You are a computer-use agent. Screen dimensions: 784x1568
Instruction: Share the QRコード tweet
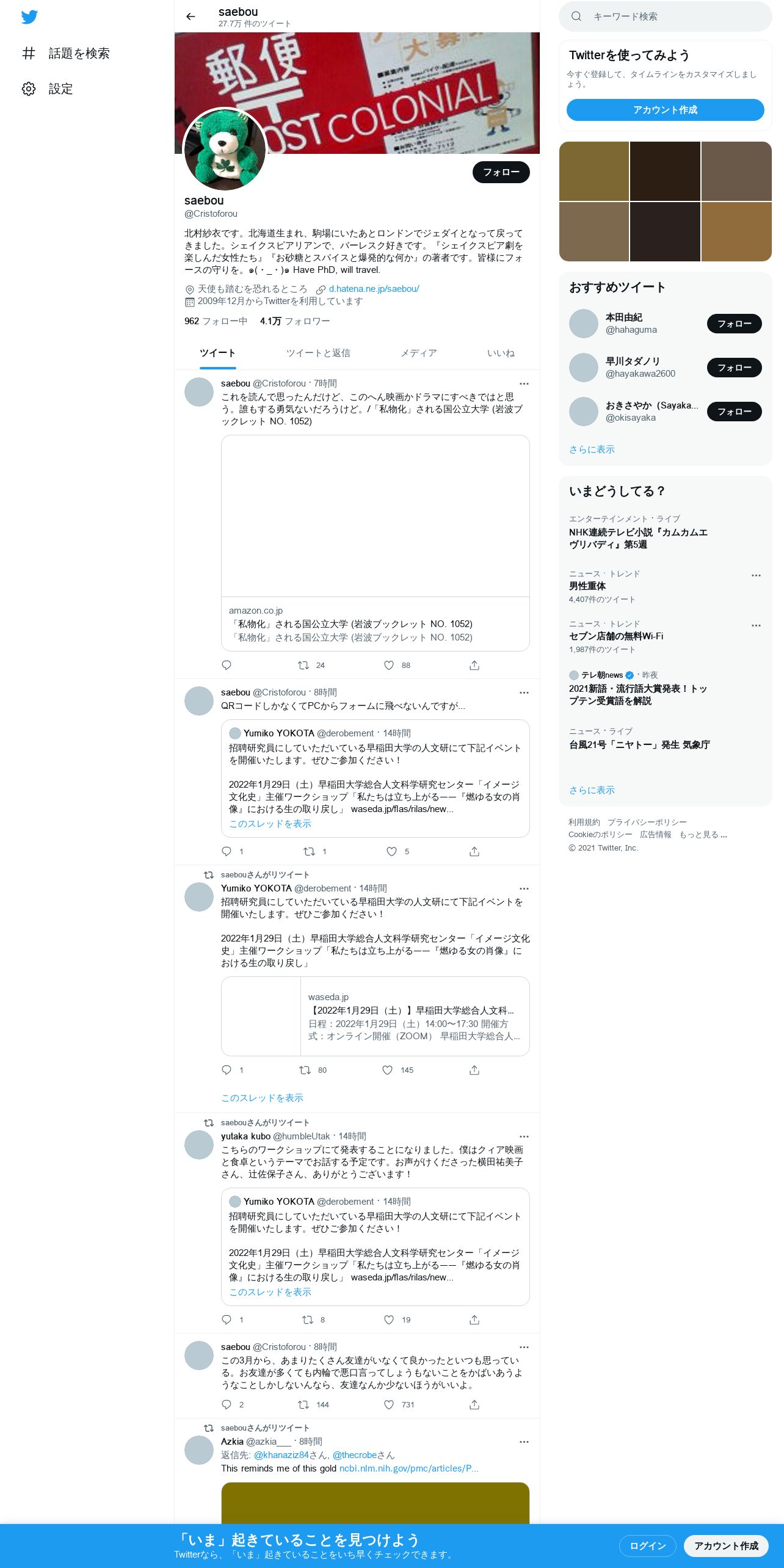pos(474,851)
